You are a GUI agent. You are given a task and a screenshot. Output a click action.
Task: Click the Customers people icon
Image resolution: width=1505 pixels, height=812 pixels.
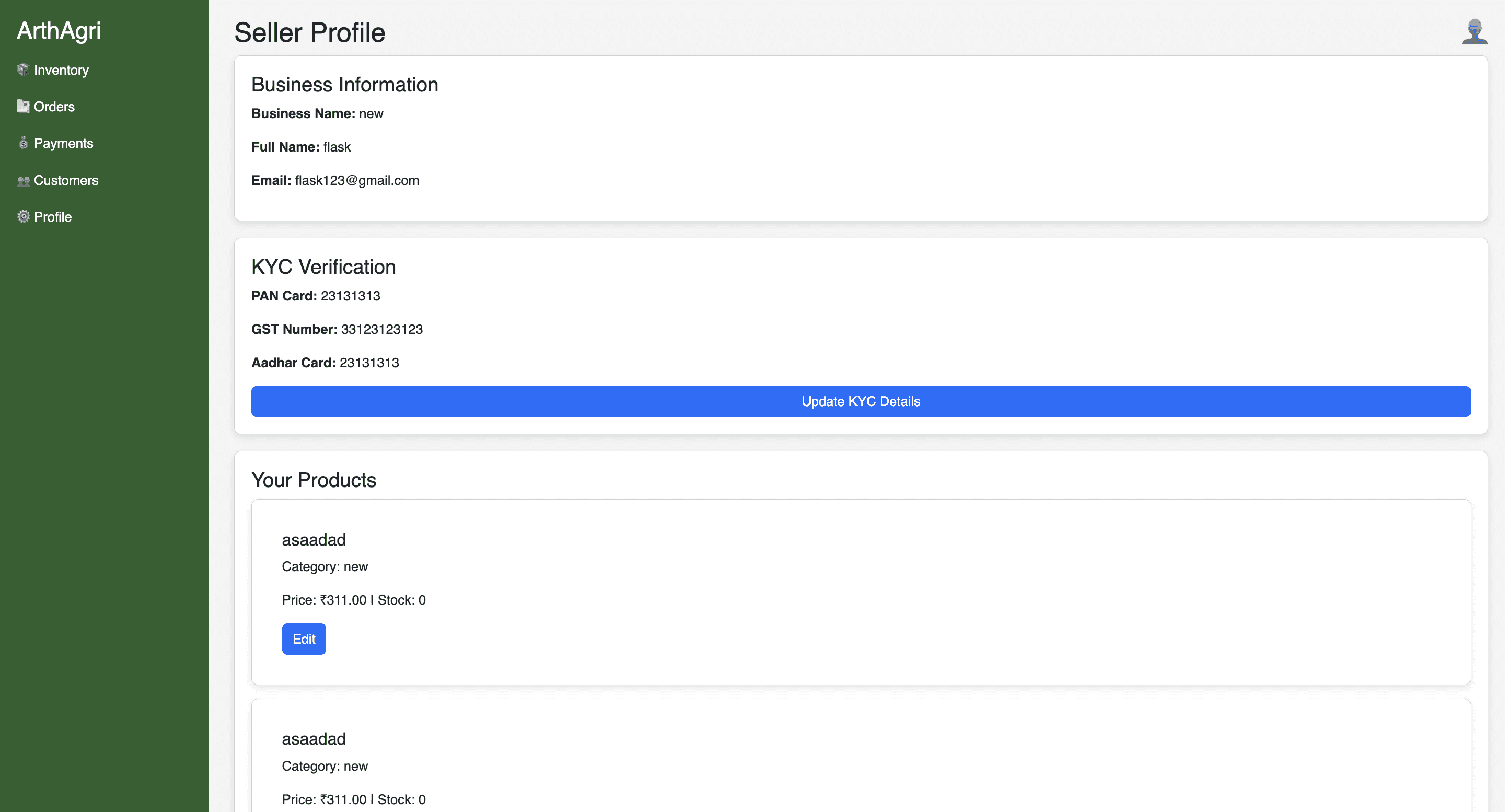[23, 180]
